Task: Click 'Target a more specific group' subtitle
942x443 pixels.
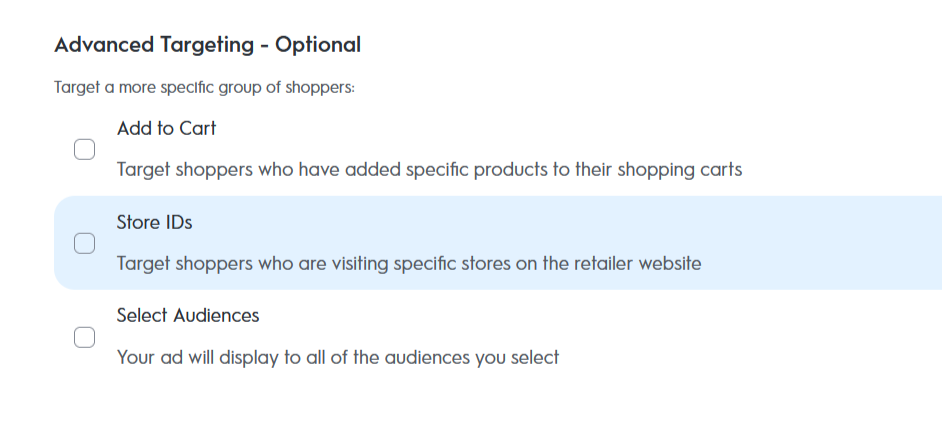Action: [x=204, y=88]
